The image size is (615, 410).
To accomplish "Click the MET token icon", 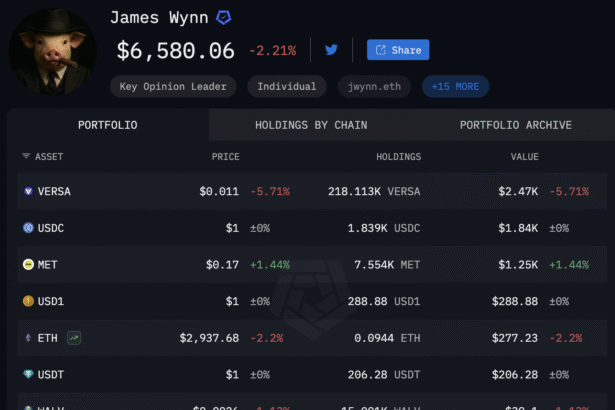I will [x=27, y=264].
